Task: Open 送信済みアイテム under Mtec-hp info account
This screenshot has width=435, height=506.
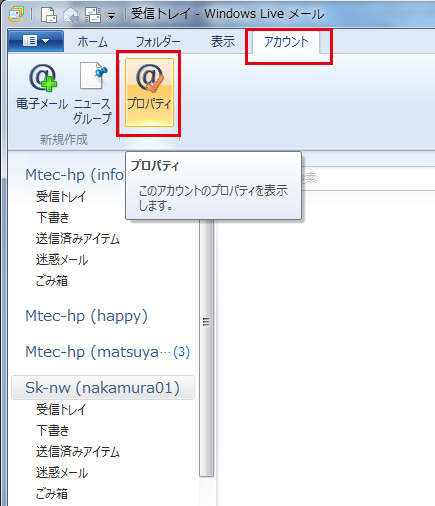Action: (x=78, y=239)
